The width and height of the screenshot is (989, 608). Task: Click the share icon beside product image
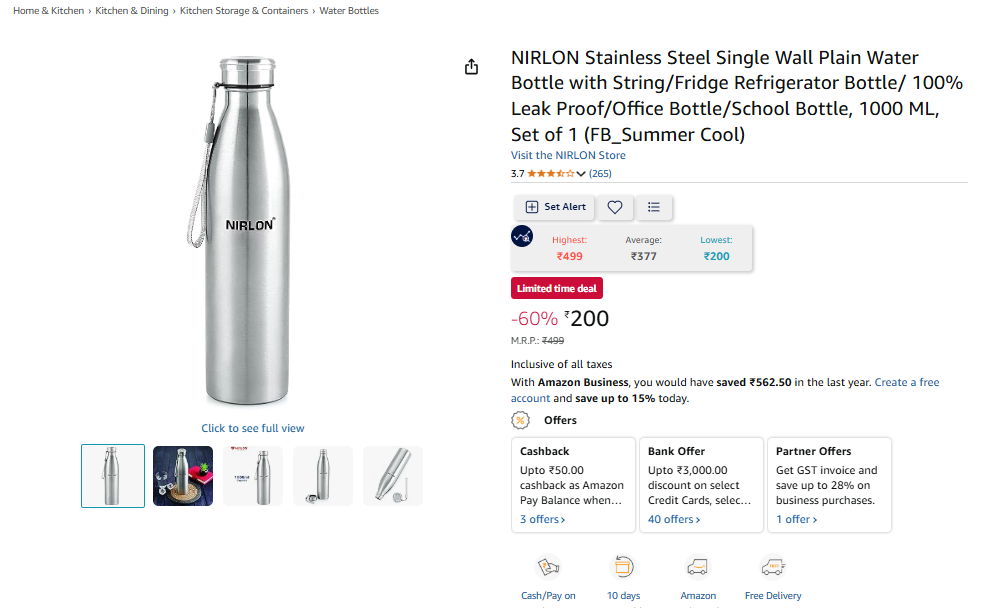[472, 67]
